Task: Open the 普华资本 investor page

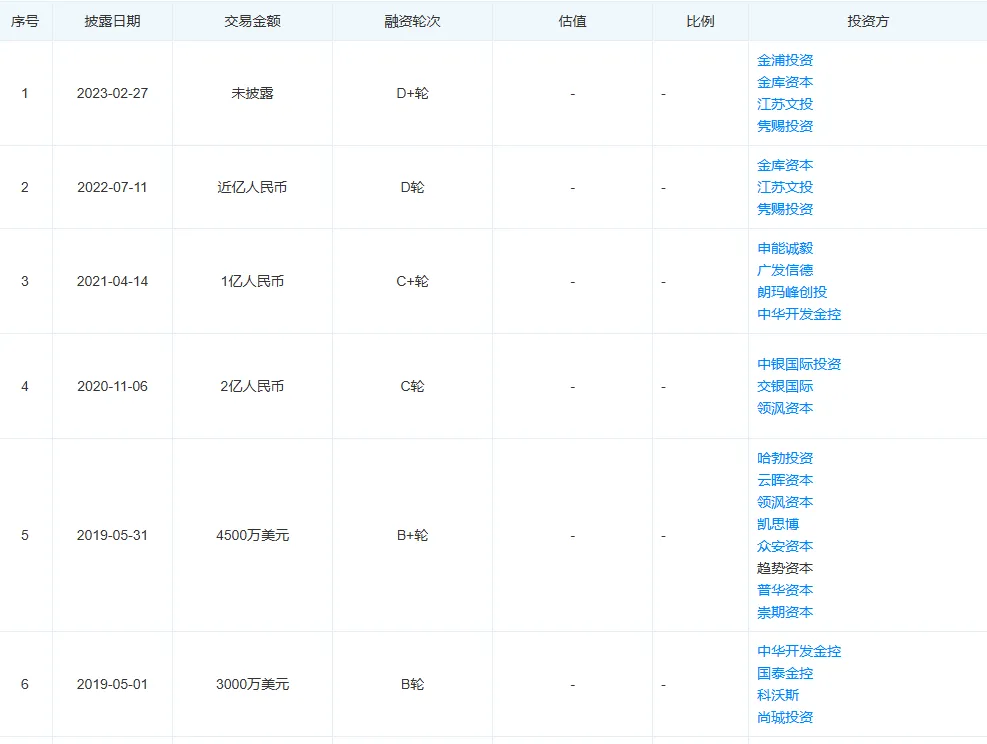Action: [785, 590]
